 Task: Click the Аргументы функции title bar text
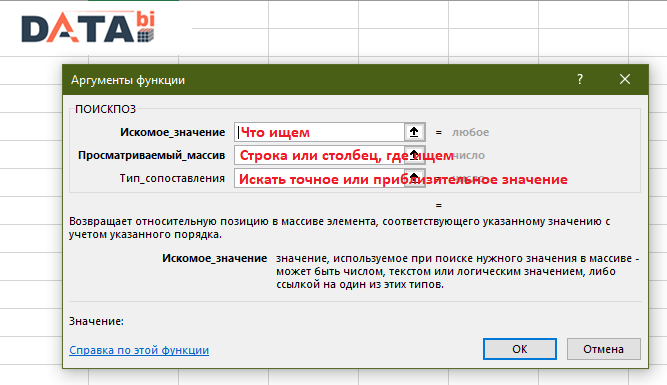[x=128, y=80]
